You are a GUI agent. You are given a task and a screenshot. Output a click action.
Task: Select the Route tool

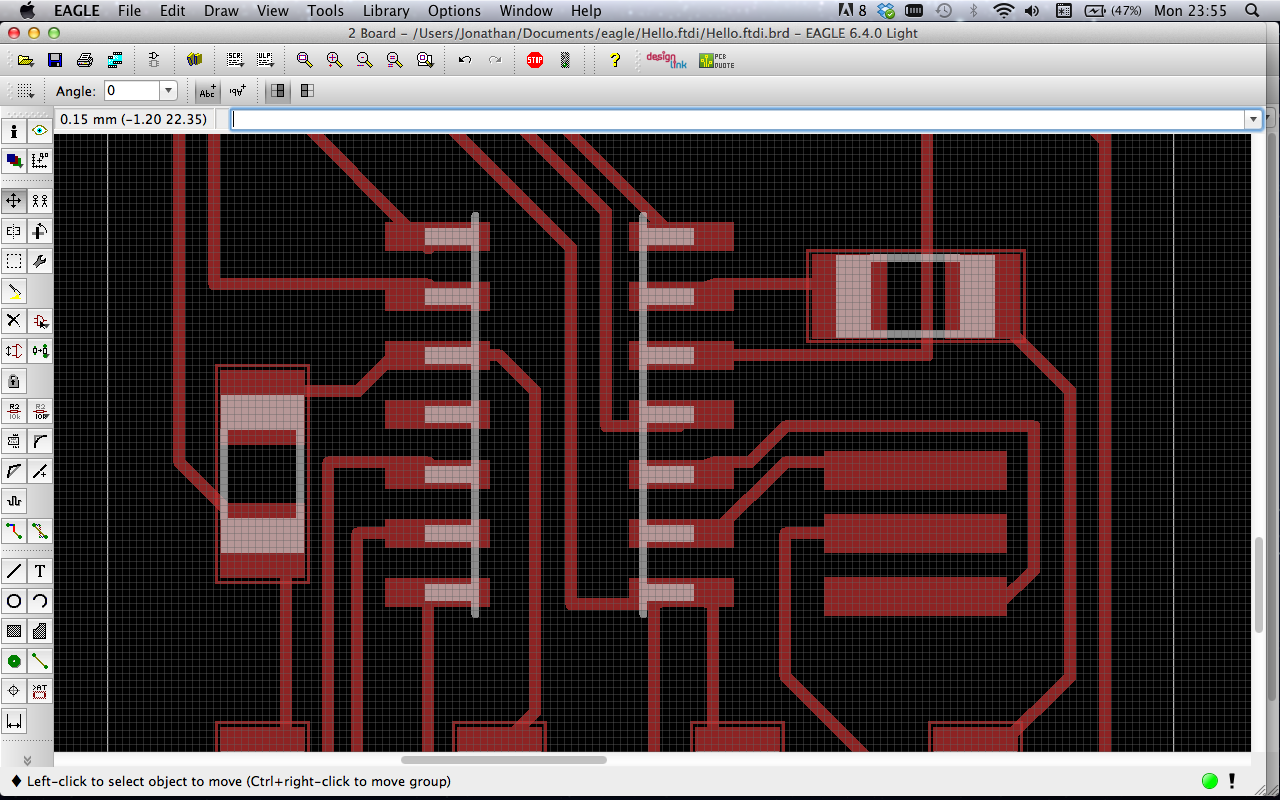[14, 531]
